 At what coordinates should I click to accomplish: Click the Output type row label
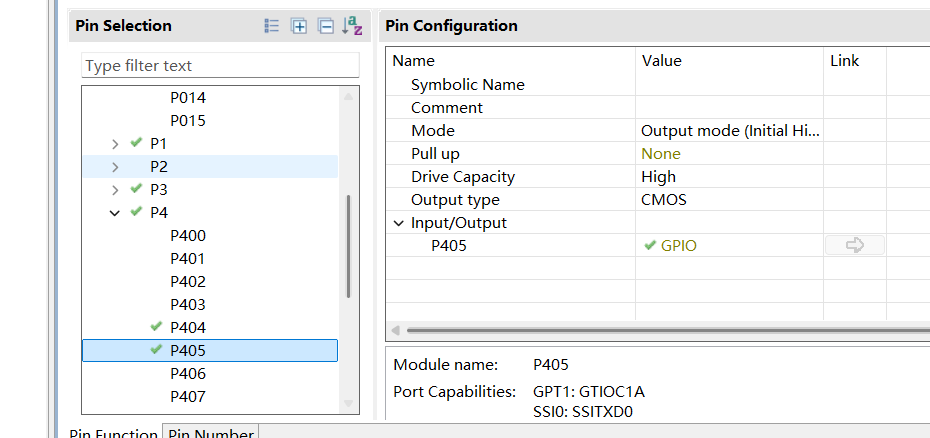(x=455, y=200)
